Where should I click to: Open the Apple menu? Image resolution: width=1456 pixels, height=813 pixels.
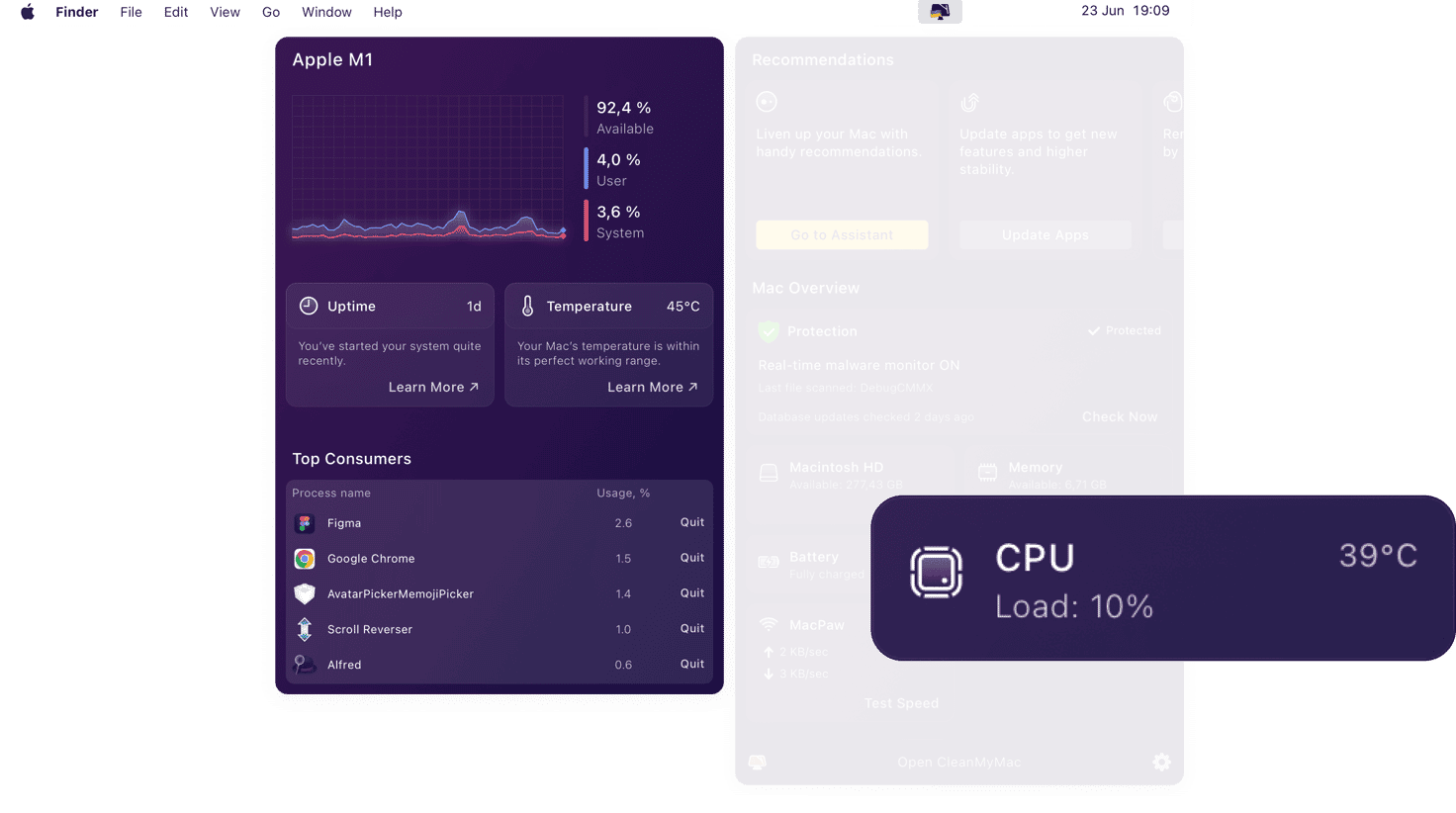tap(28, 12)
